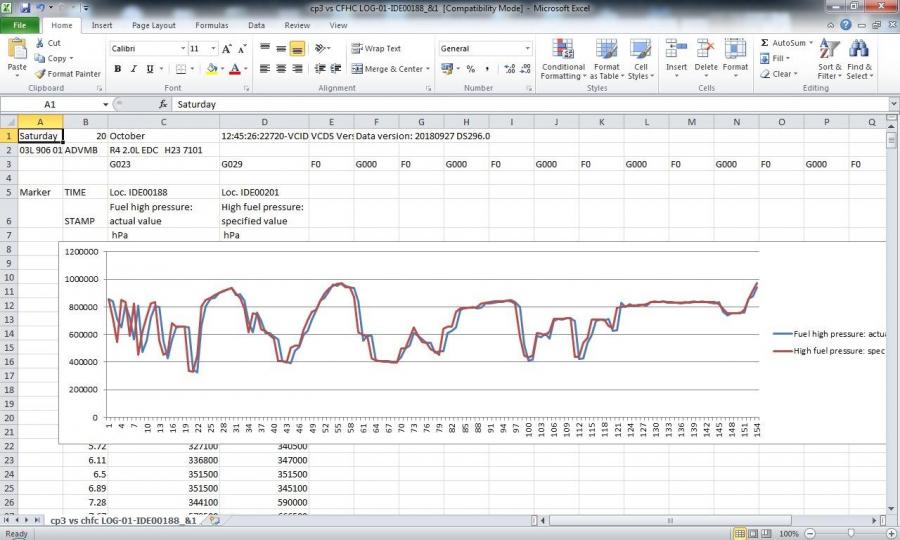Click the AutoSum sigma icon
The image size is (900, 540).
tap(765, 43)
